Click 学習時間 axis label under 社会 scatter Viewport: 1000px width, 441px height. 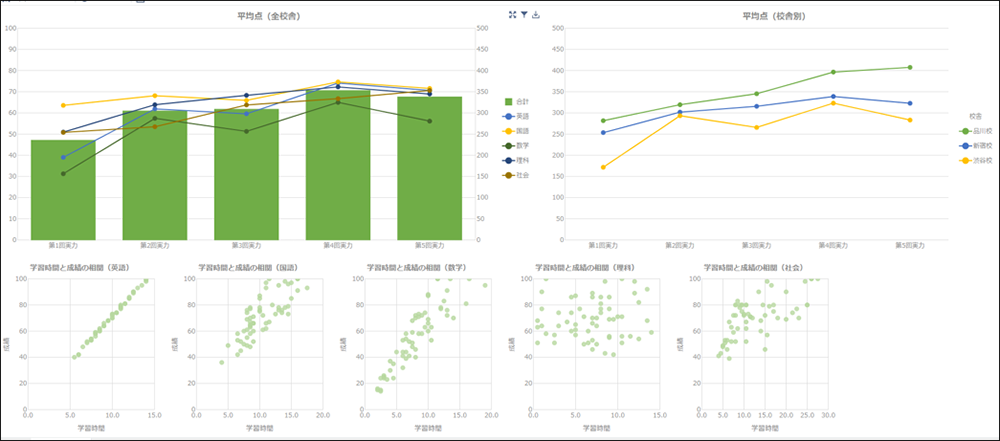point(764,427)
